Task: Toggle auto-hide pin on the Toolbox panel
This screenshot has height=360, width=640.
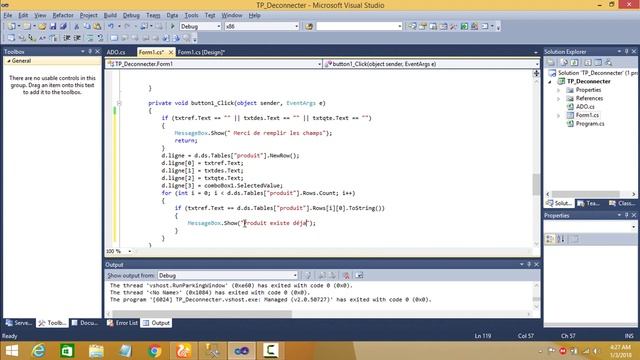Action: pyautogui.click(x=90, y=51)
